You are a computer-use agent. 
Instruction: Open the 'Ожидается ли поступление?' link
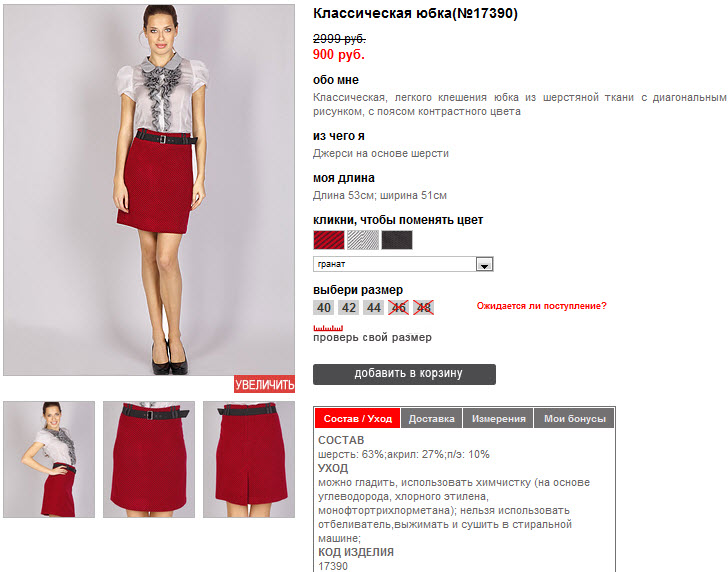(x=541, y=306)
